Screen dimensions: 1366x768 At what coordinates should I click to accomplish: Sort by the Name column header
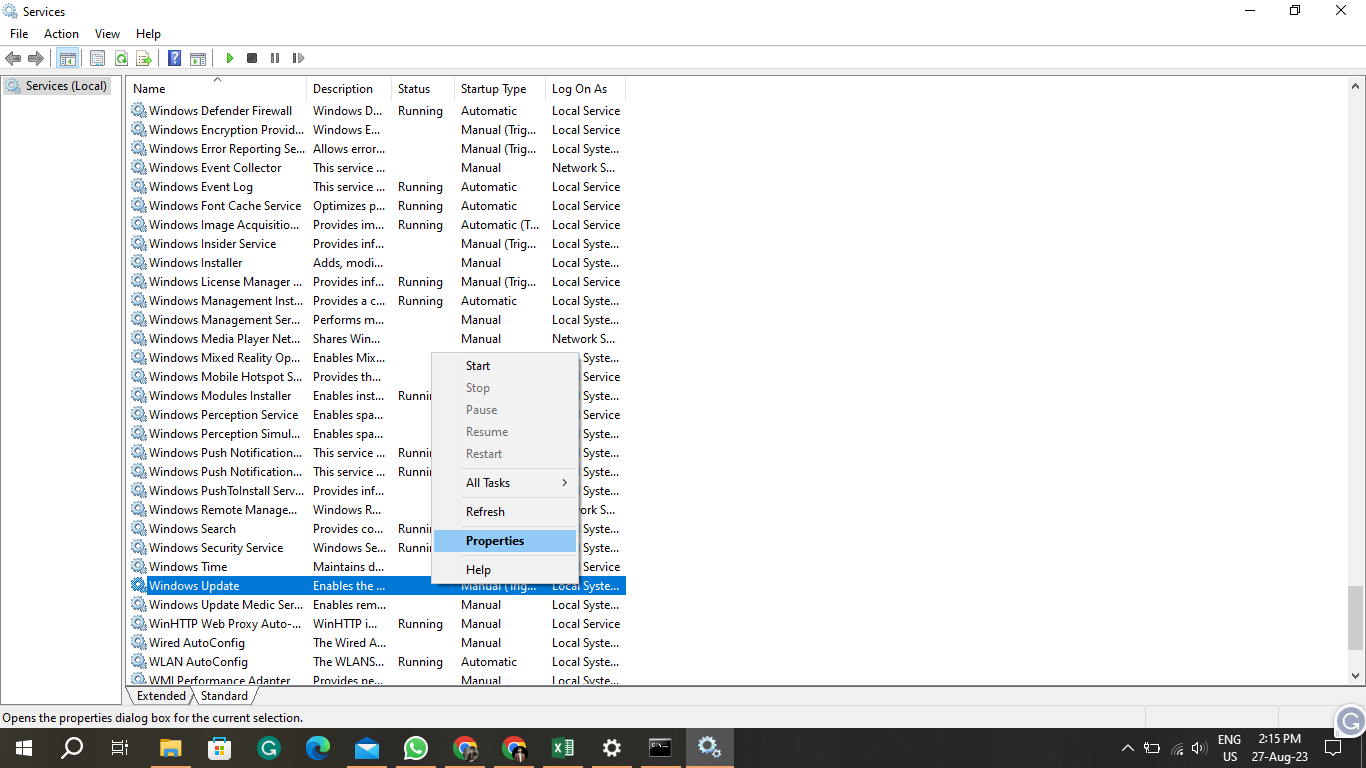tap(217, 89)
